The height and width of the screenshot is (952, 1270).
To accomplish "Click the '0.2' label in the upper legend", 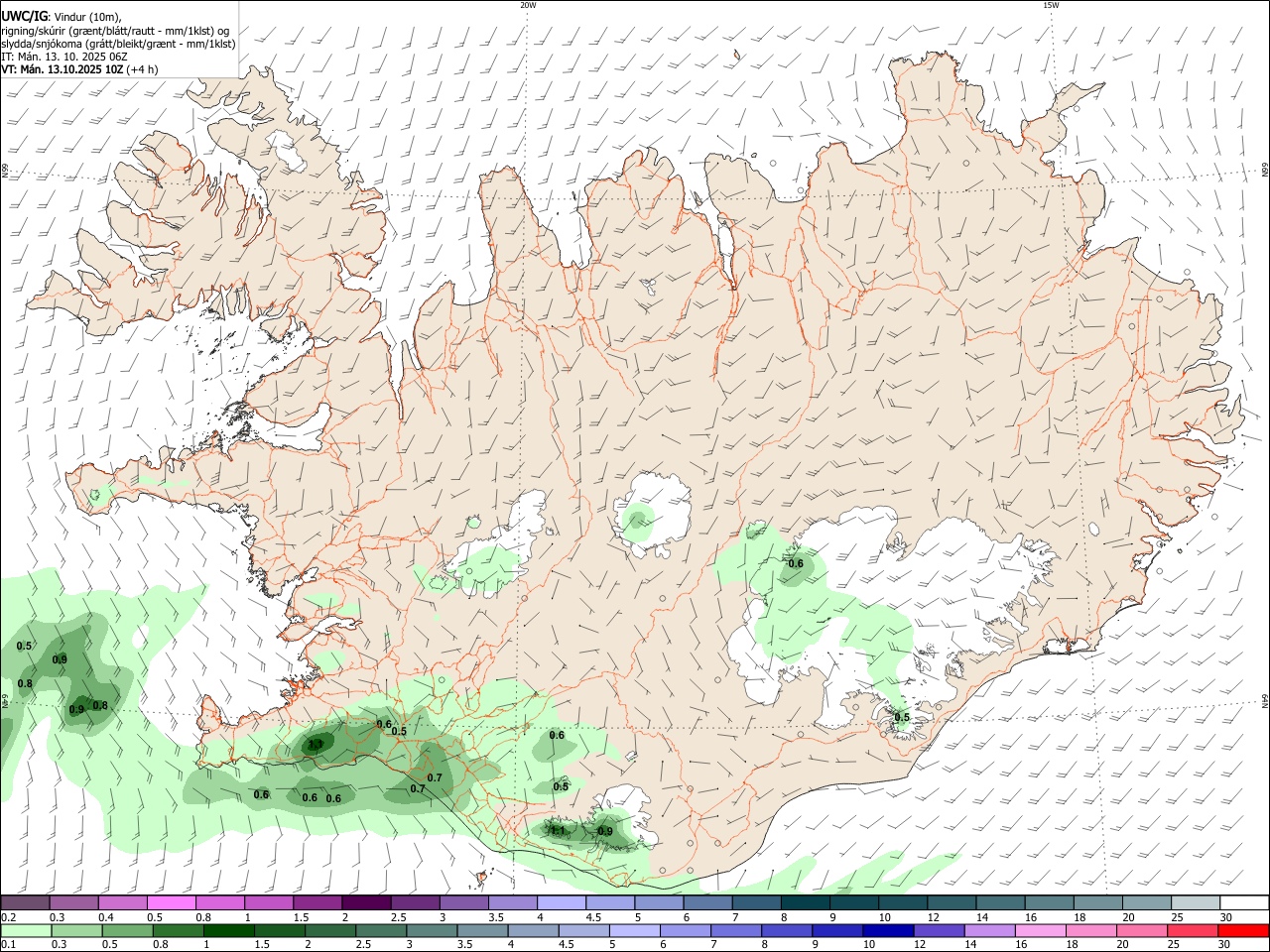I will 8,917.
